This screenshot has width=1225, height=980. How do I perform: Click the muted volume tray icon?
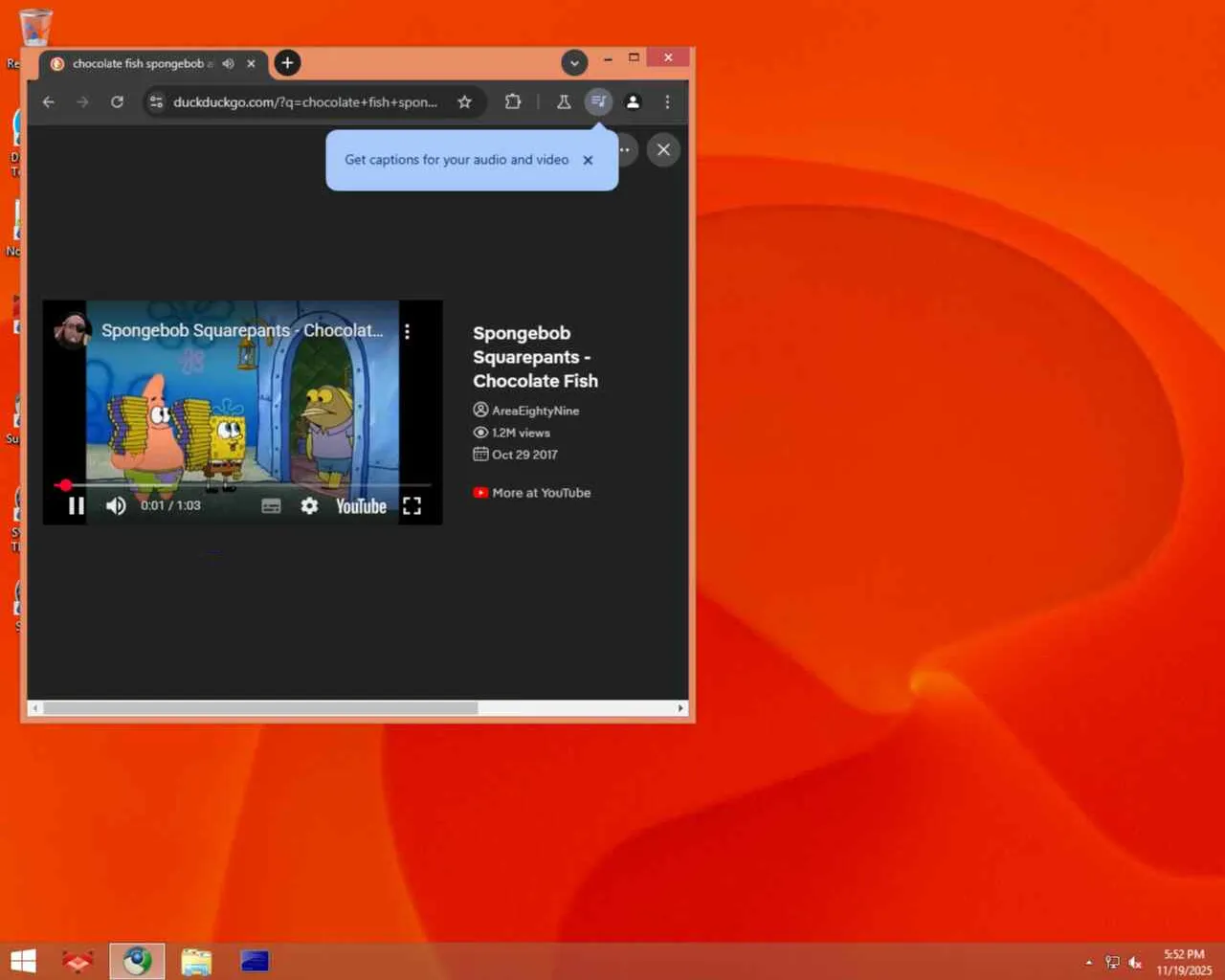pyautogui.click(x=1136, y=963)
